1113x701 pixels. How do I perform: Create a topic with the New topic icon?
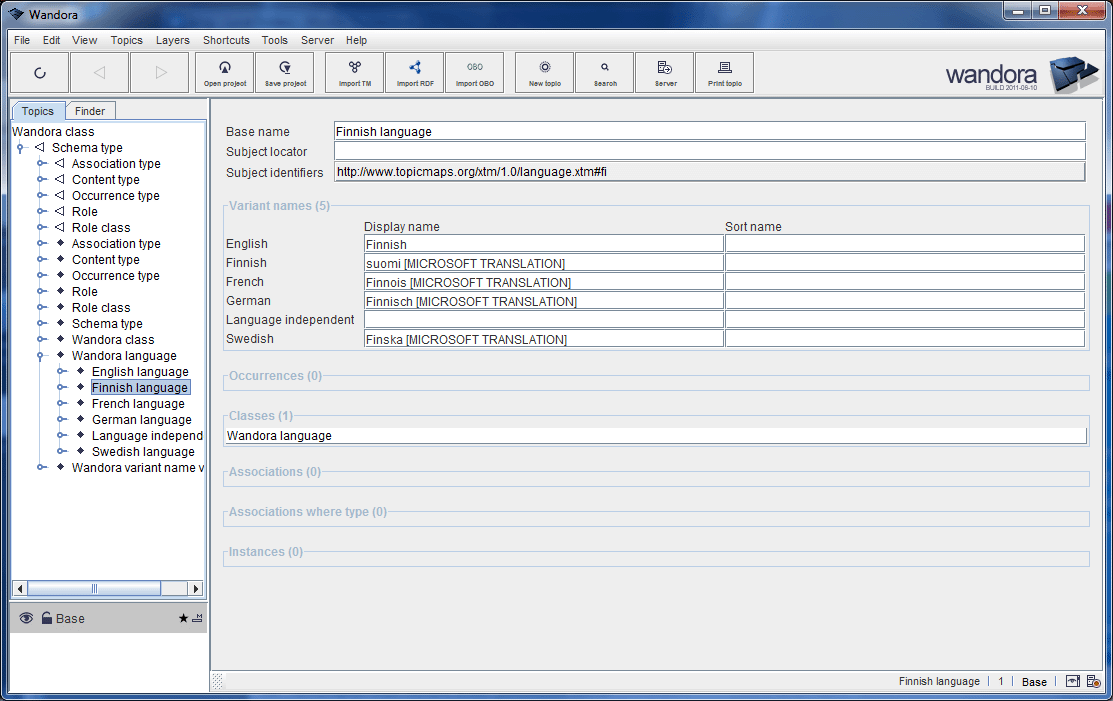543,72
